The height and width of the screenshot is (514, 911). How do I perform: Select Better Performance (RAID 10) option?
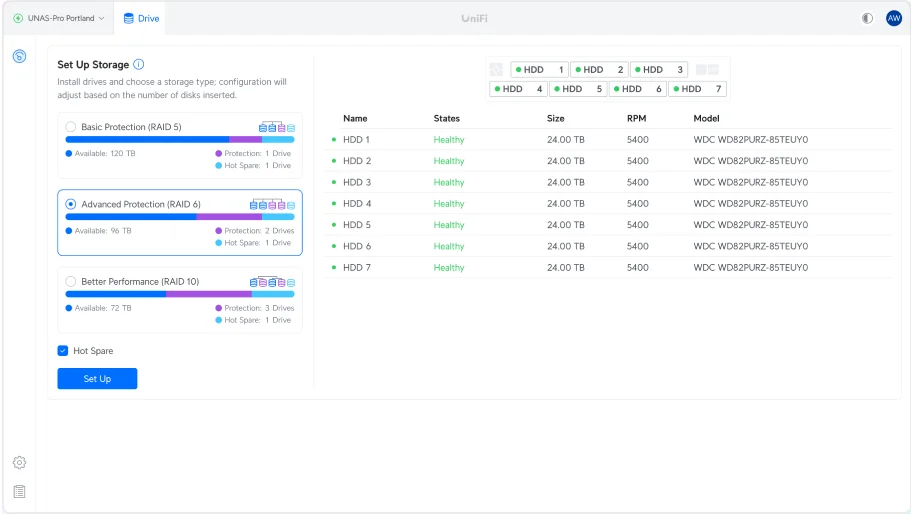click(71, 281)
